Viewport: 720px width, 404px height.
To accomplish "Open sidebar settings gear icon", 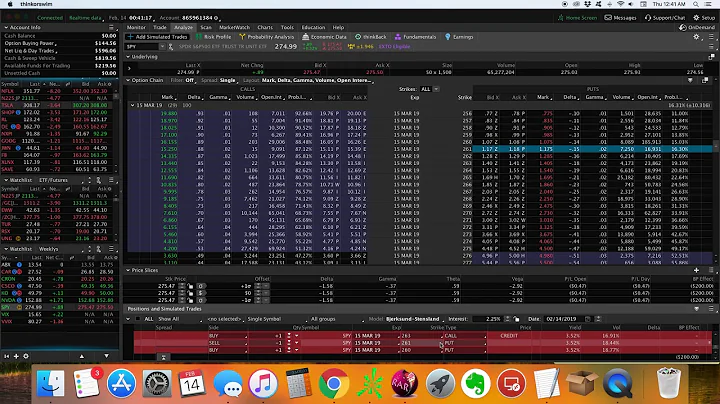I will click(26, 356).
